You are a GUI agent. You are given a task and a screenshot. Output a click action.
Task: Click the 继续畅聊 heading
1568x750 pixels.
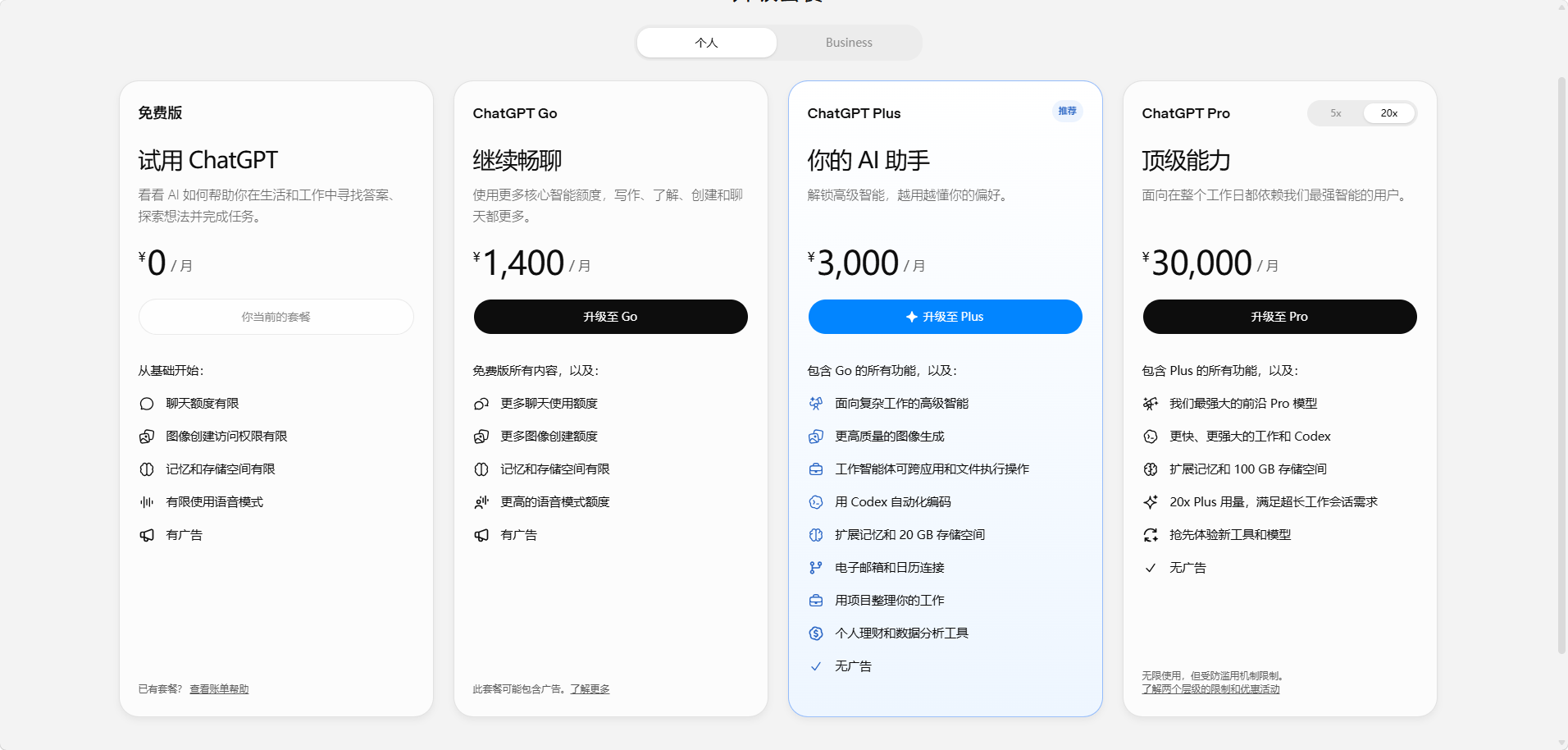click(517, 160)
